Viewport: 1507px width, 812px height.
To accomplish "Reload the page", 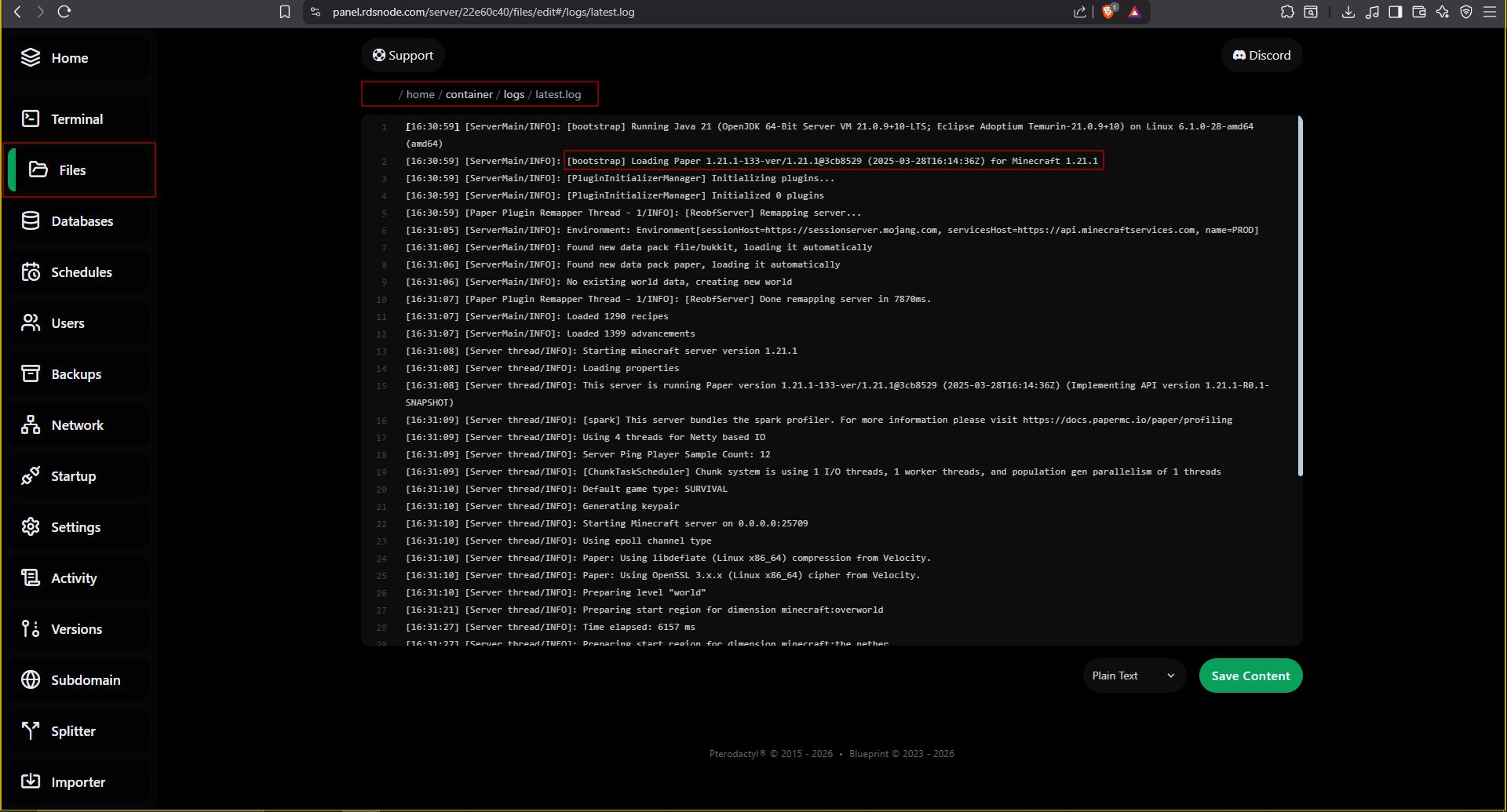I will (64, 12).
